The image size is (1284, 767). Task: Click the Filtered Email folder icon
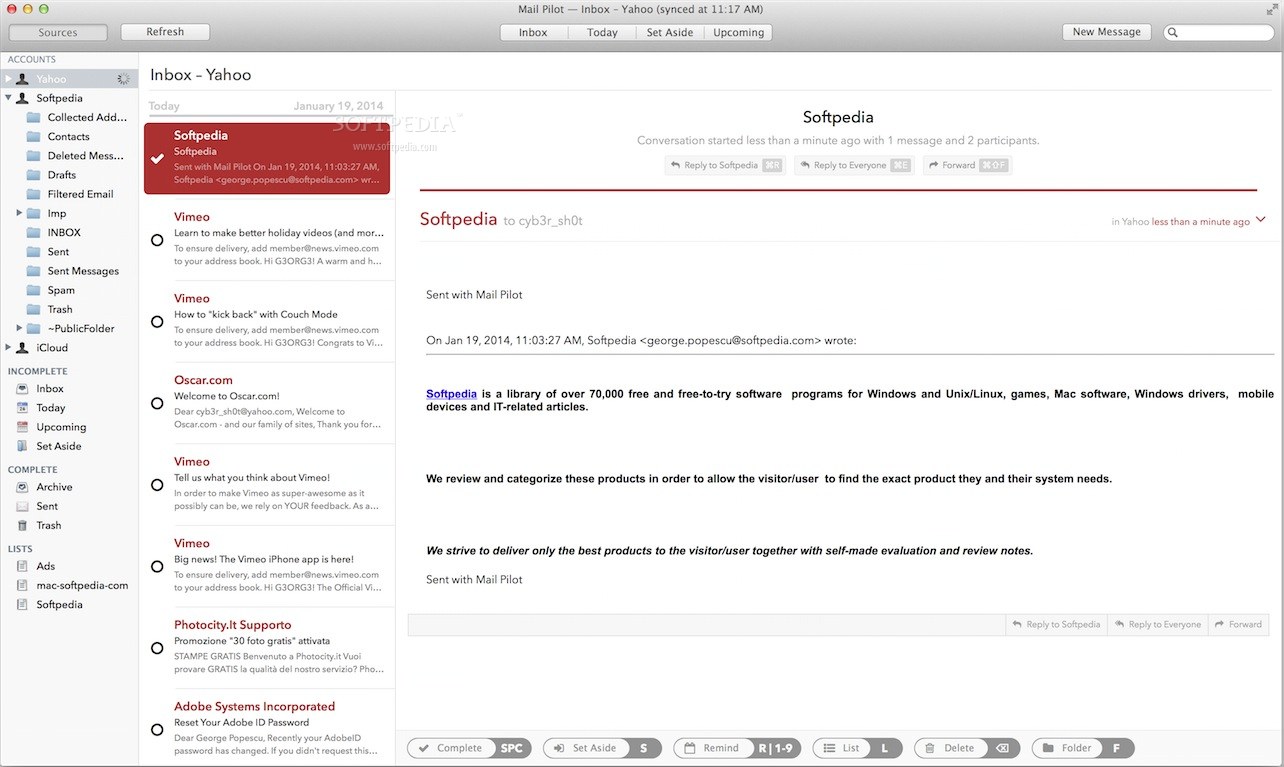tap(34, 194)
